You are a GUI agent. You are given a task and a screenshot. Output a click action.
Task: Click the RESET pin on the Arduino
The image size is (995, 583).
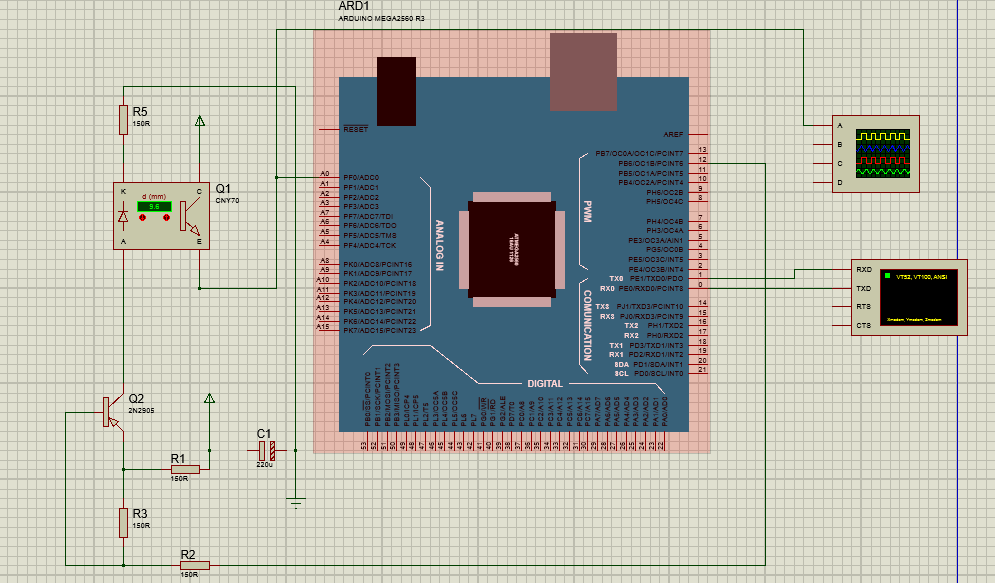pyautogui.click(x=355, y=128)
